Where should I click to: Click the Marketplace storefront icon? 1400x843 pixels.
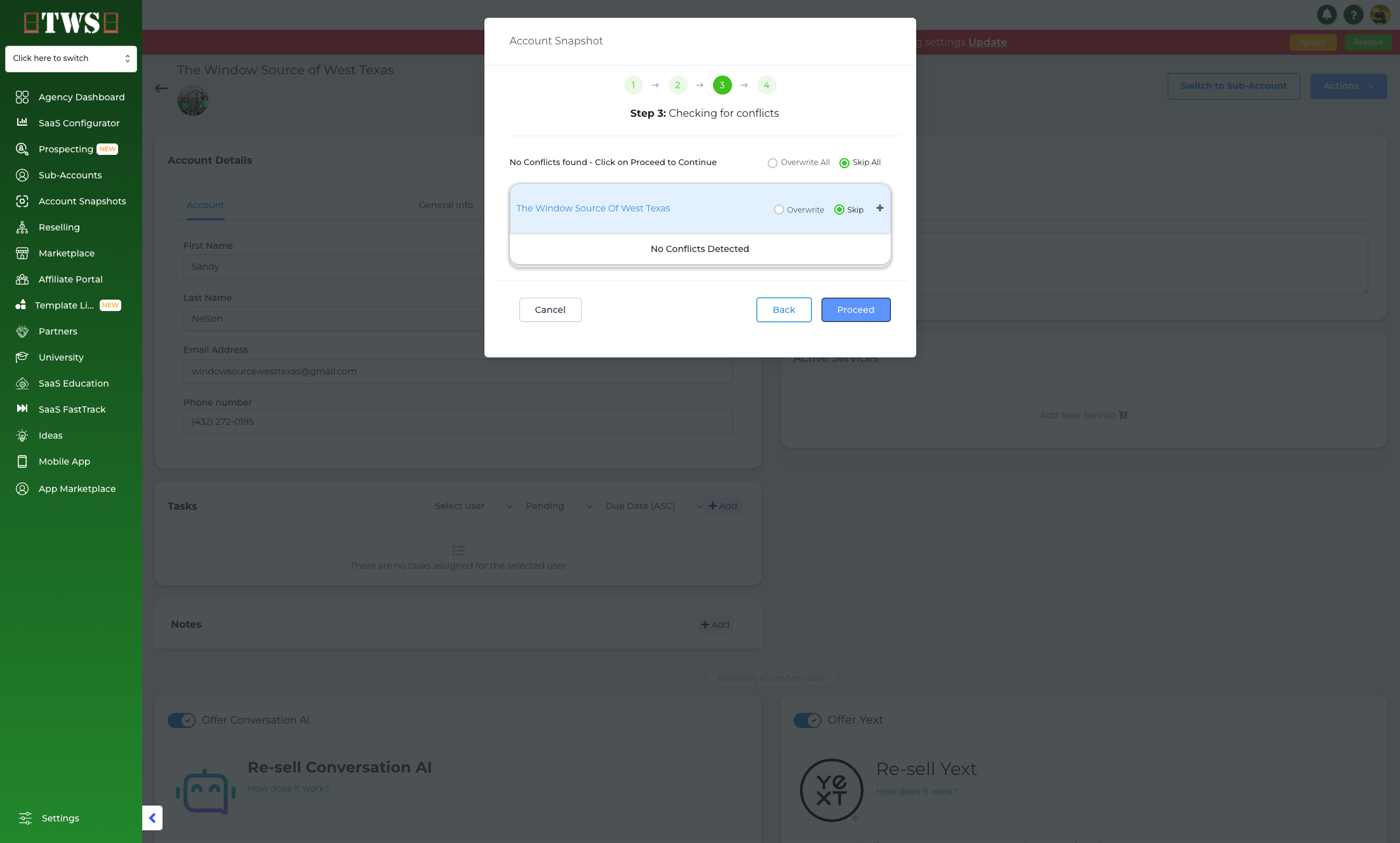(x=22, y=253)
